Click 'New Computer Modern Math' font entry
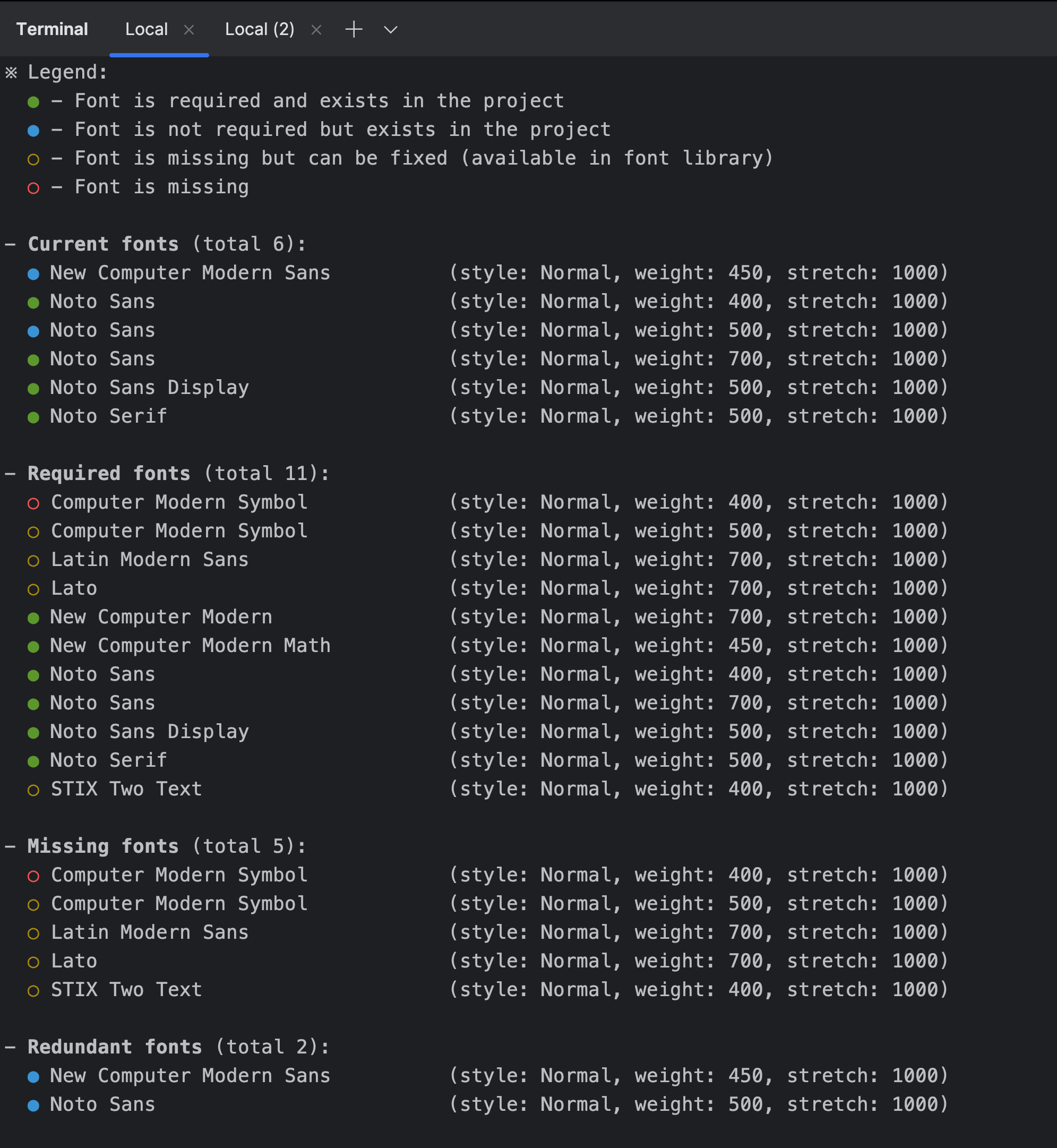The width and height of the screenshot is (1057, 1148). coord(190,646)
